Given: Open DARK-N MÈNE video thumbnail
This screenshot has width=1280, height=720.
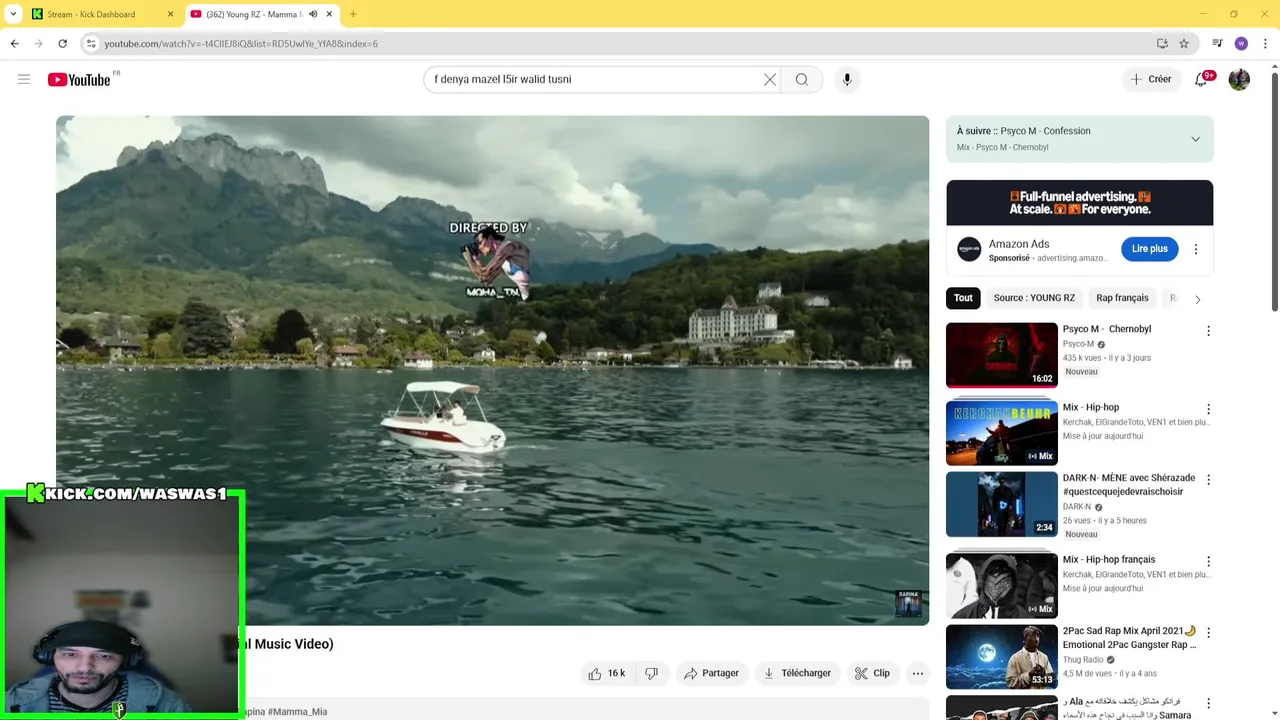Looking at the screenshot, I should (1001, 504).
